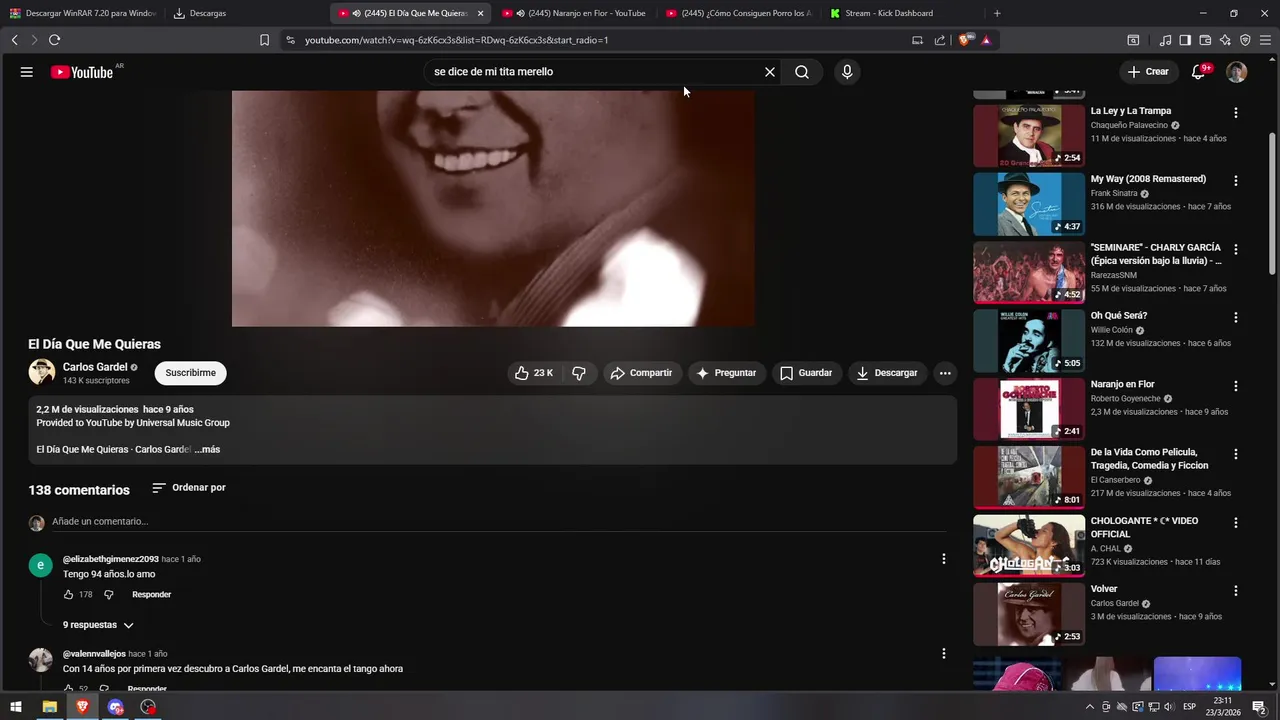Open options for La Ley y La Trampa
1280x720 pixels.
pyautogui.click(x=1236, y=113)
